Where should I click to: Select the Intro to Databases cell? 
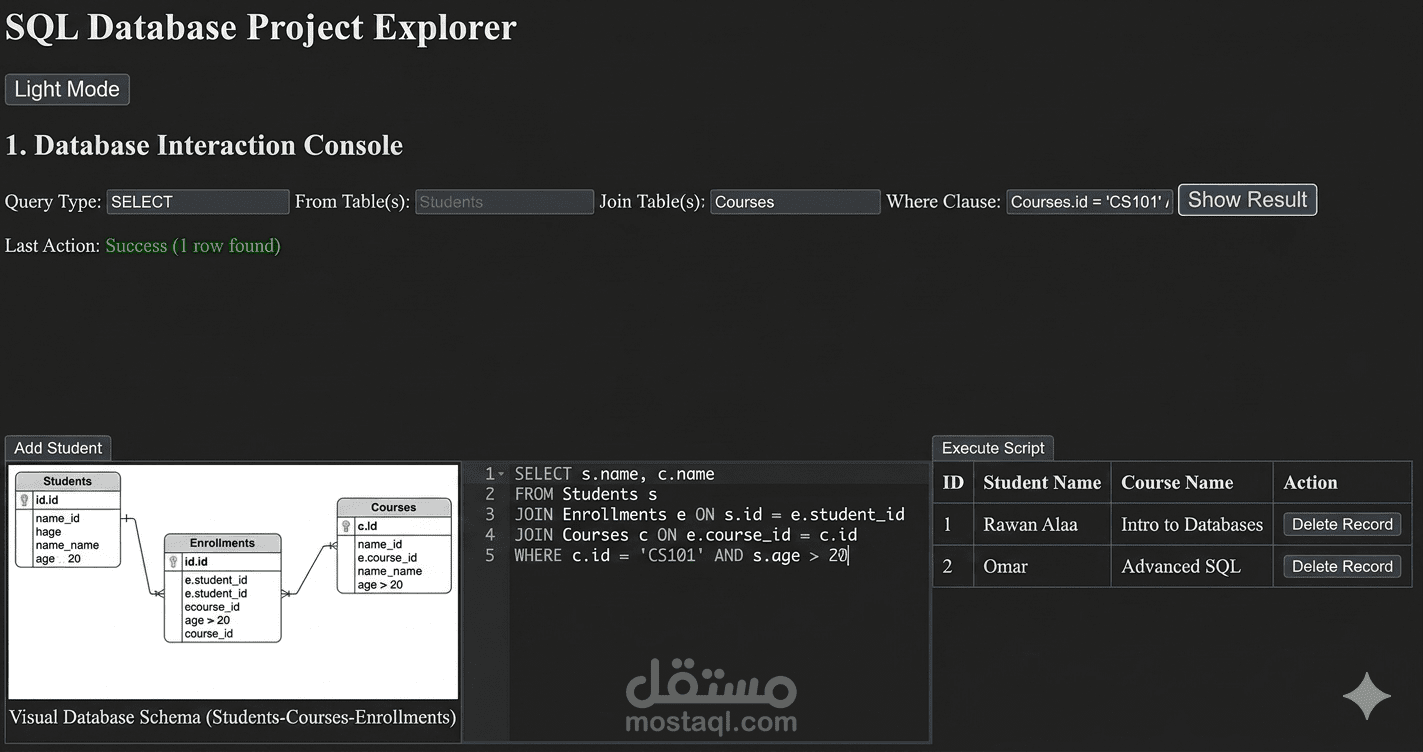(x=1192, y=524)
